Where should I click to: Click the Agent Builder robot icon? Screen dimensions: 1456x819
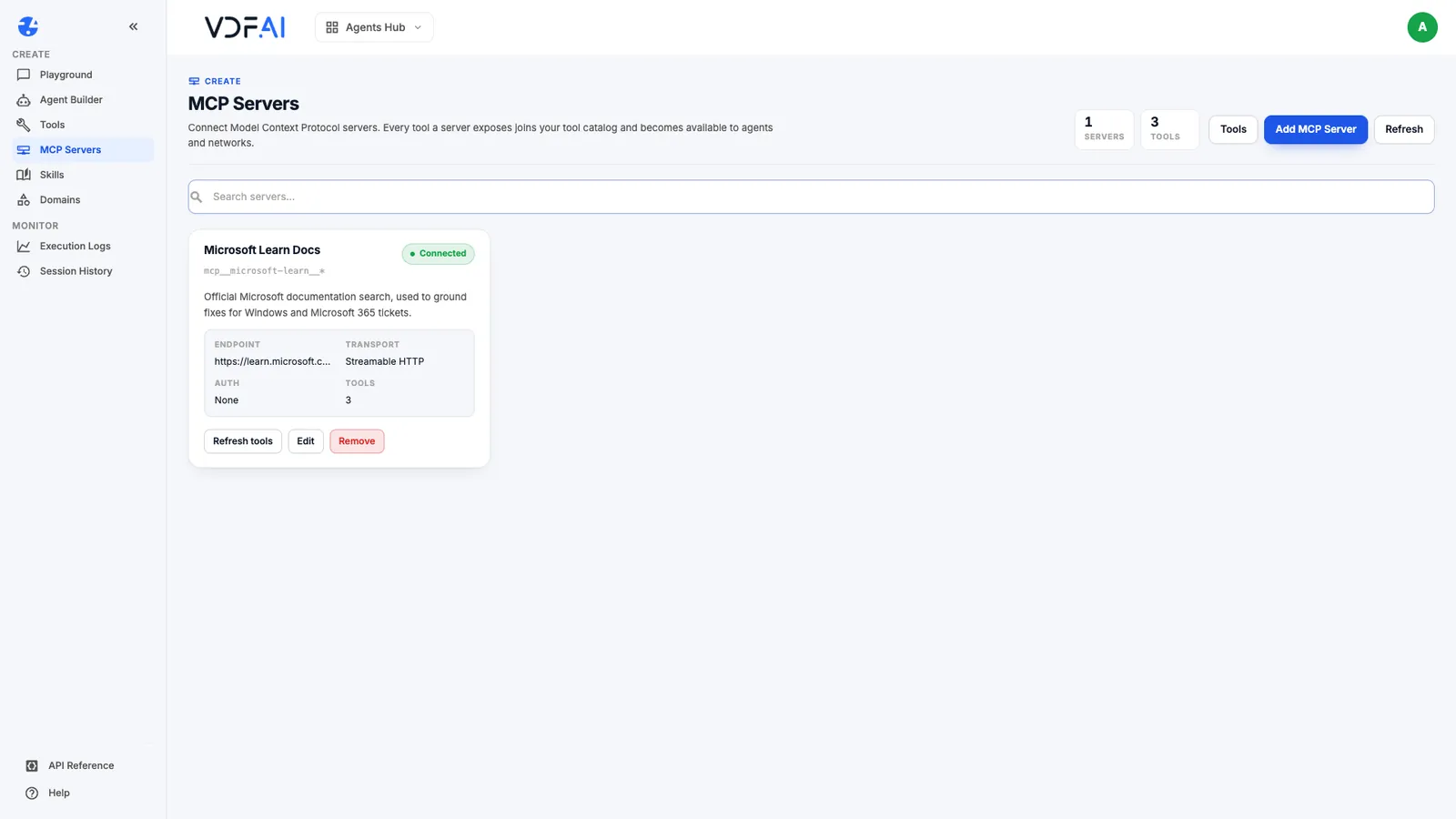[x=24, y=100]
